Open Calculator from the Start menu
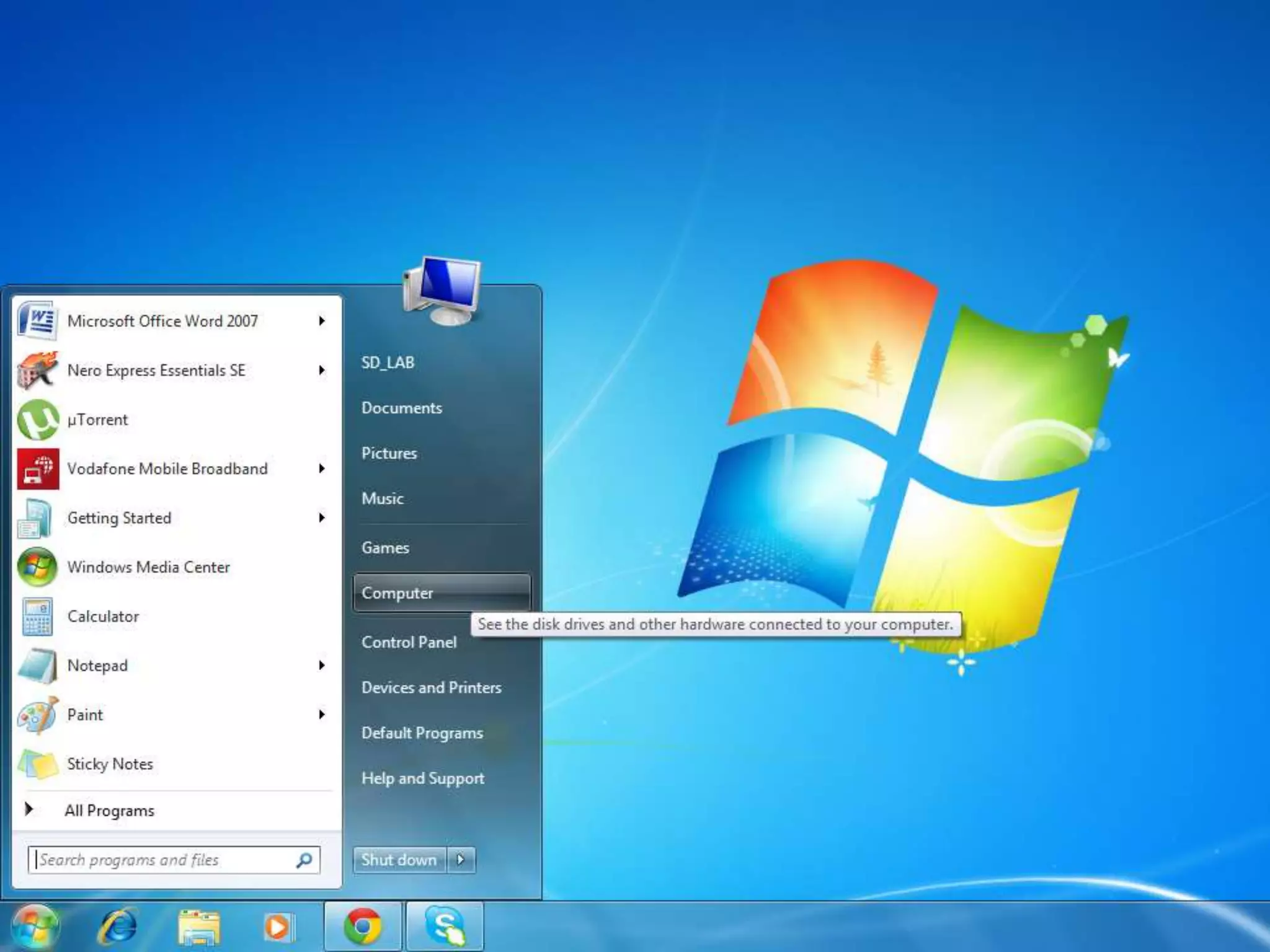Image resolution: width=1270 pixels, height=952 pixels. click(x=103, y=617)
